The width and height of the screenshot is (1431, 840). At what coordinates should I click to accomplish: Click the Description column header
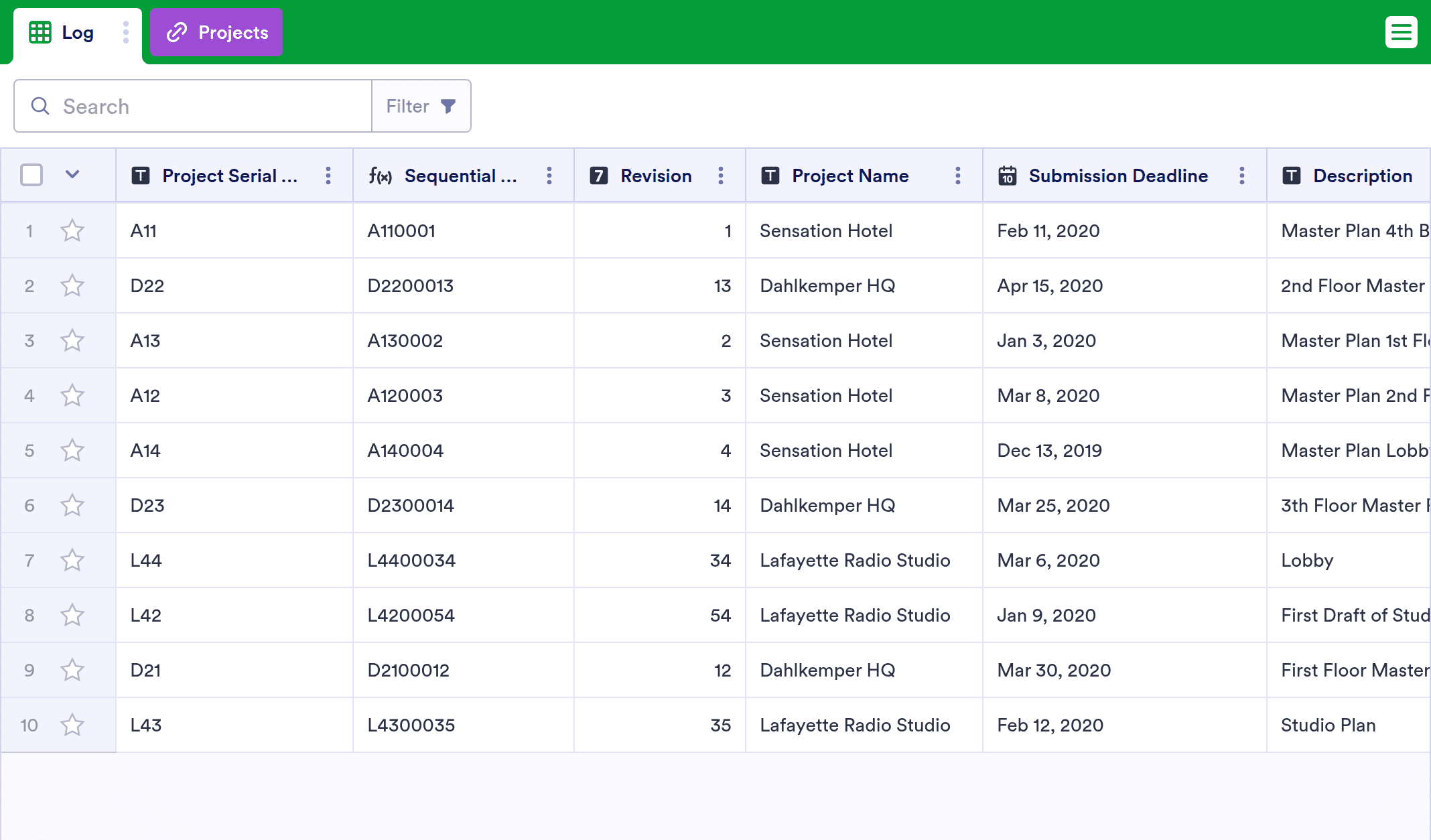click(1361, 176)
